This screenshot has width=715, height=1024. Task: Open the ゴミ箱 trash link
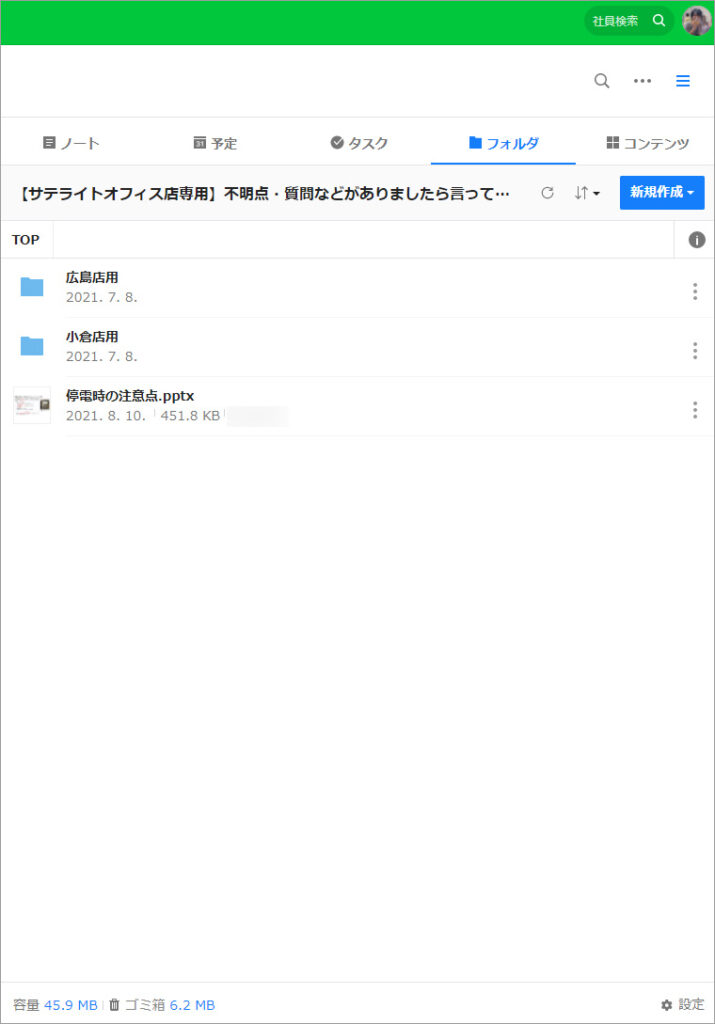point(161,1005)
